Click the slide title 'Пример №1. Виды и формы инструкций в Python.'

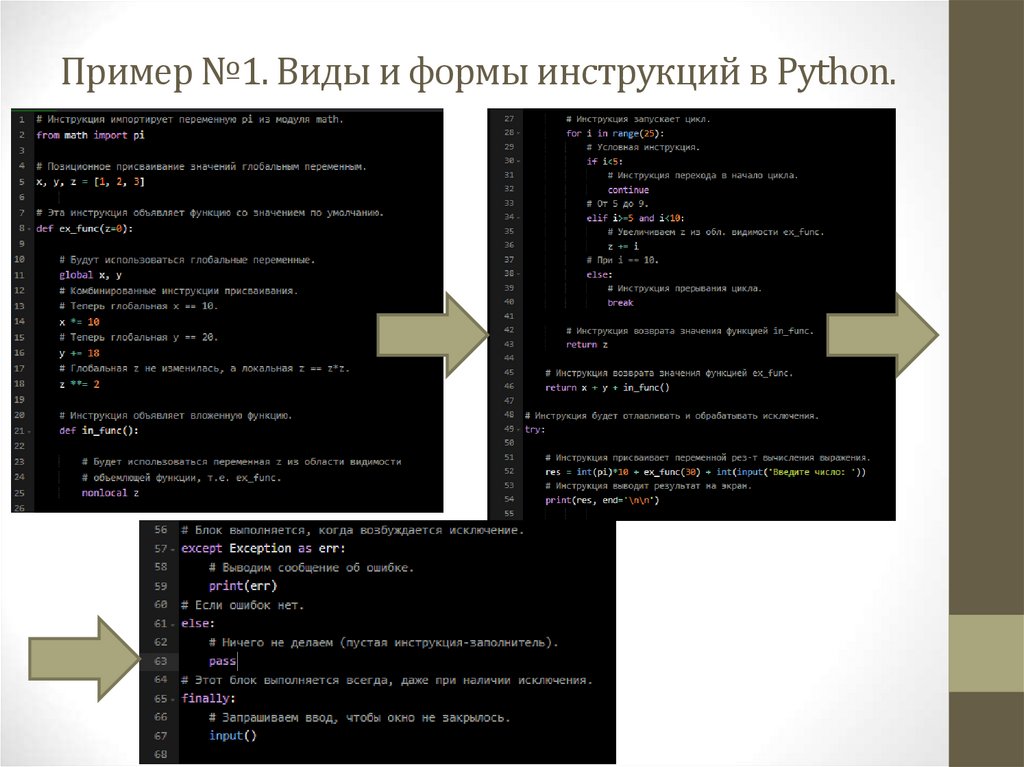click(478, 72)
